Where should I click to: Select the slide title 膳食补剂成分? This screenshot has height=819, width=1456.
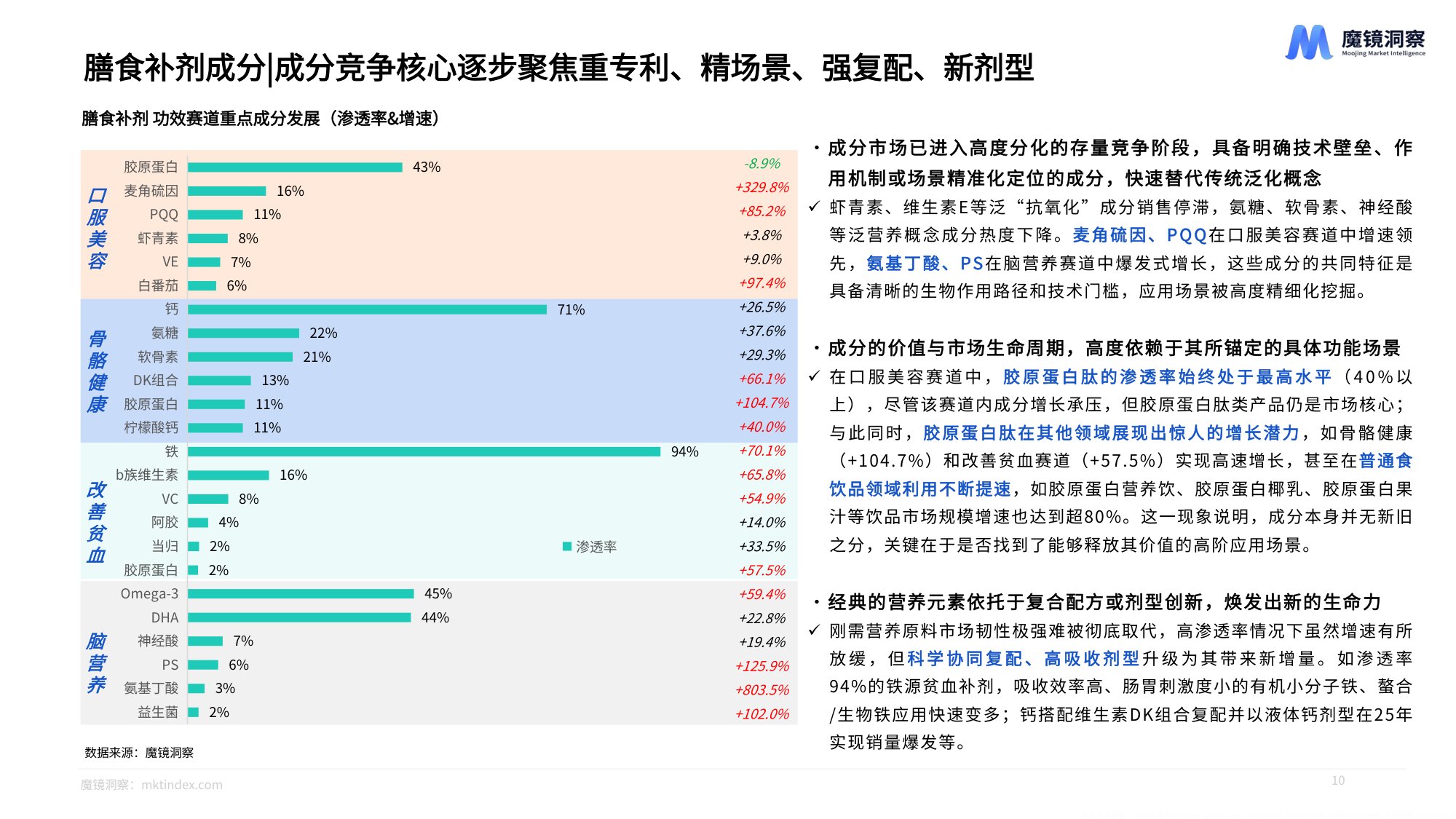coord(174,68)
